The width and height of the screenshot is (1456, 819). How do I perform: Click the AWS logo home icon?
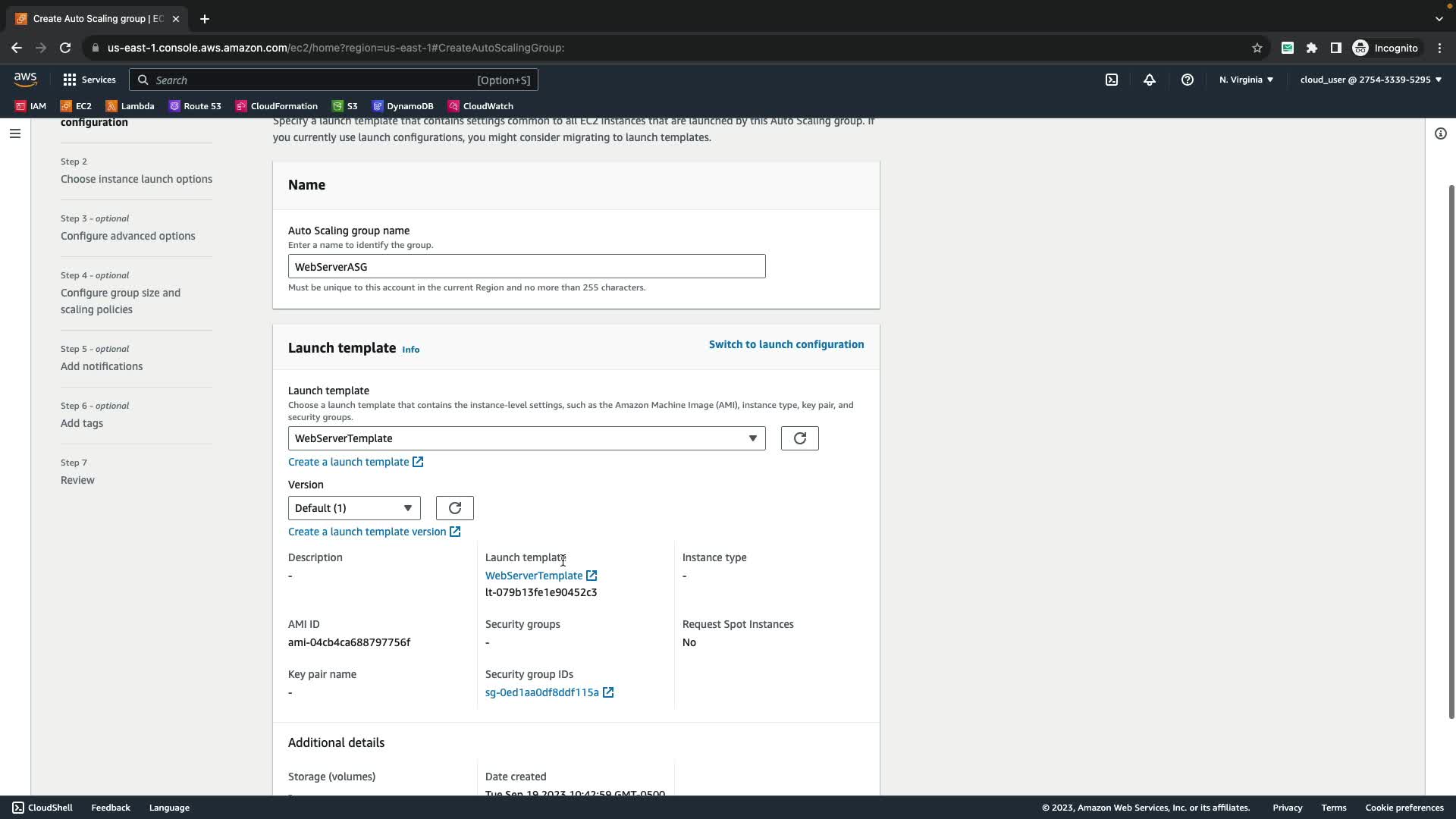(x=25, y=80)
